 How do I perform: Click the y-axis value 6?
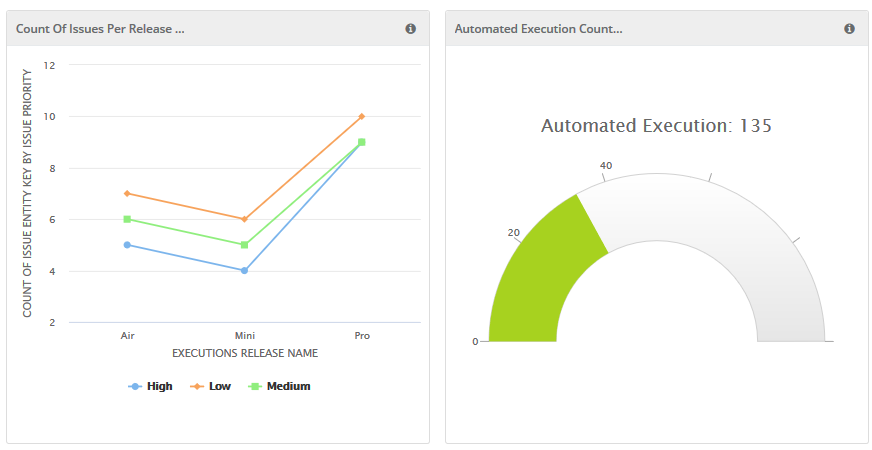53,220
